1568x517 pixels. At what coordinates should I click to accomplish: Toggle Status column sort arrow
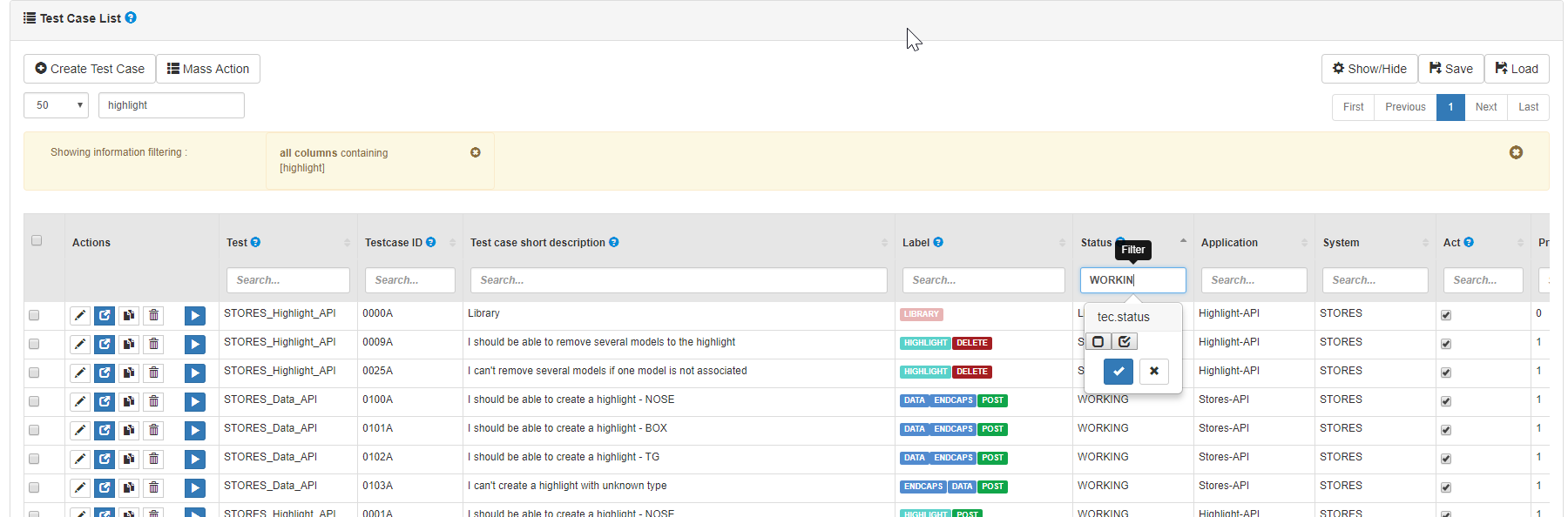coord(1184,241)
